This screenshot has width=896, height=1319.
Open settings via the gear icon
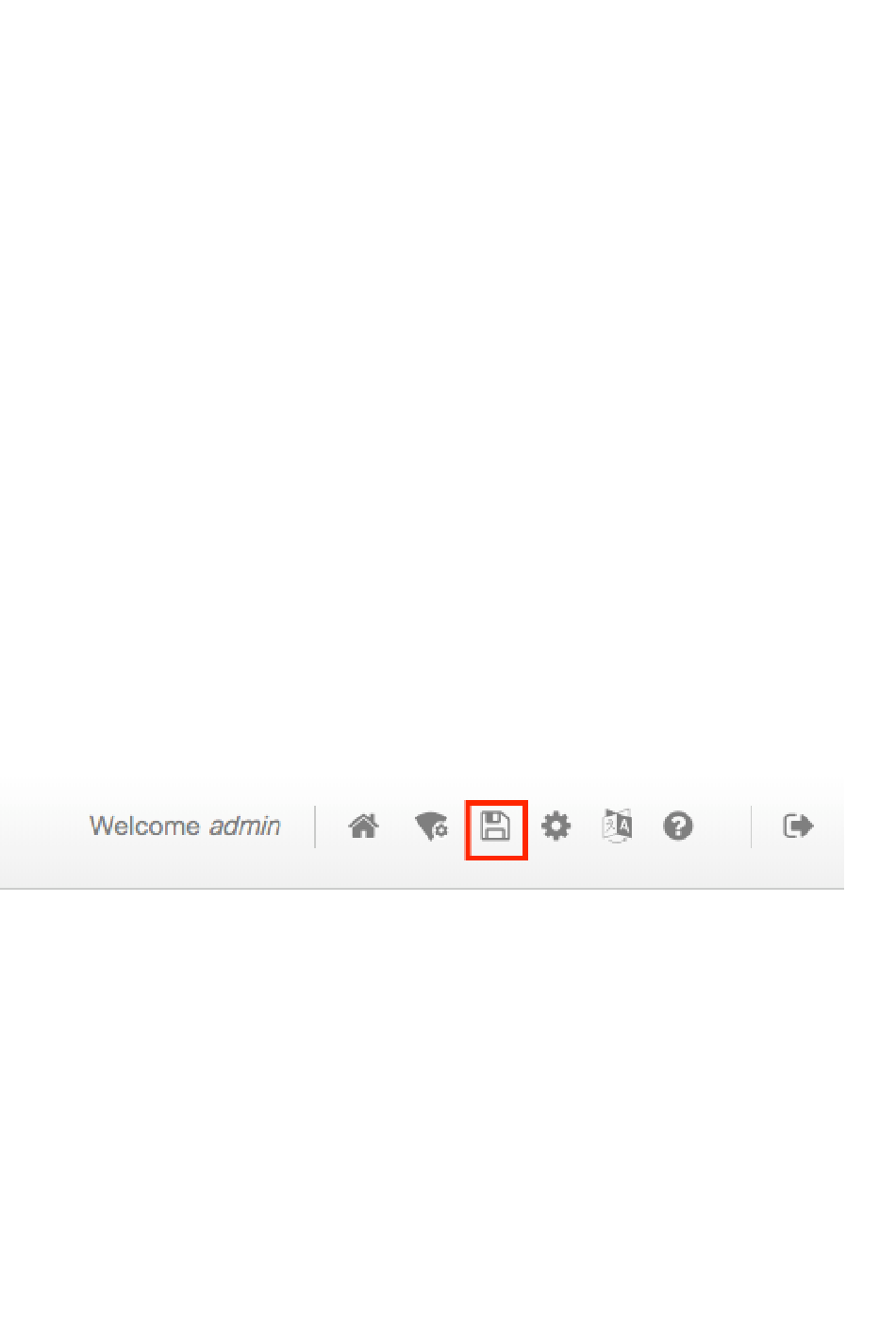pyautogui.click(x=556, y=826)
